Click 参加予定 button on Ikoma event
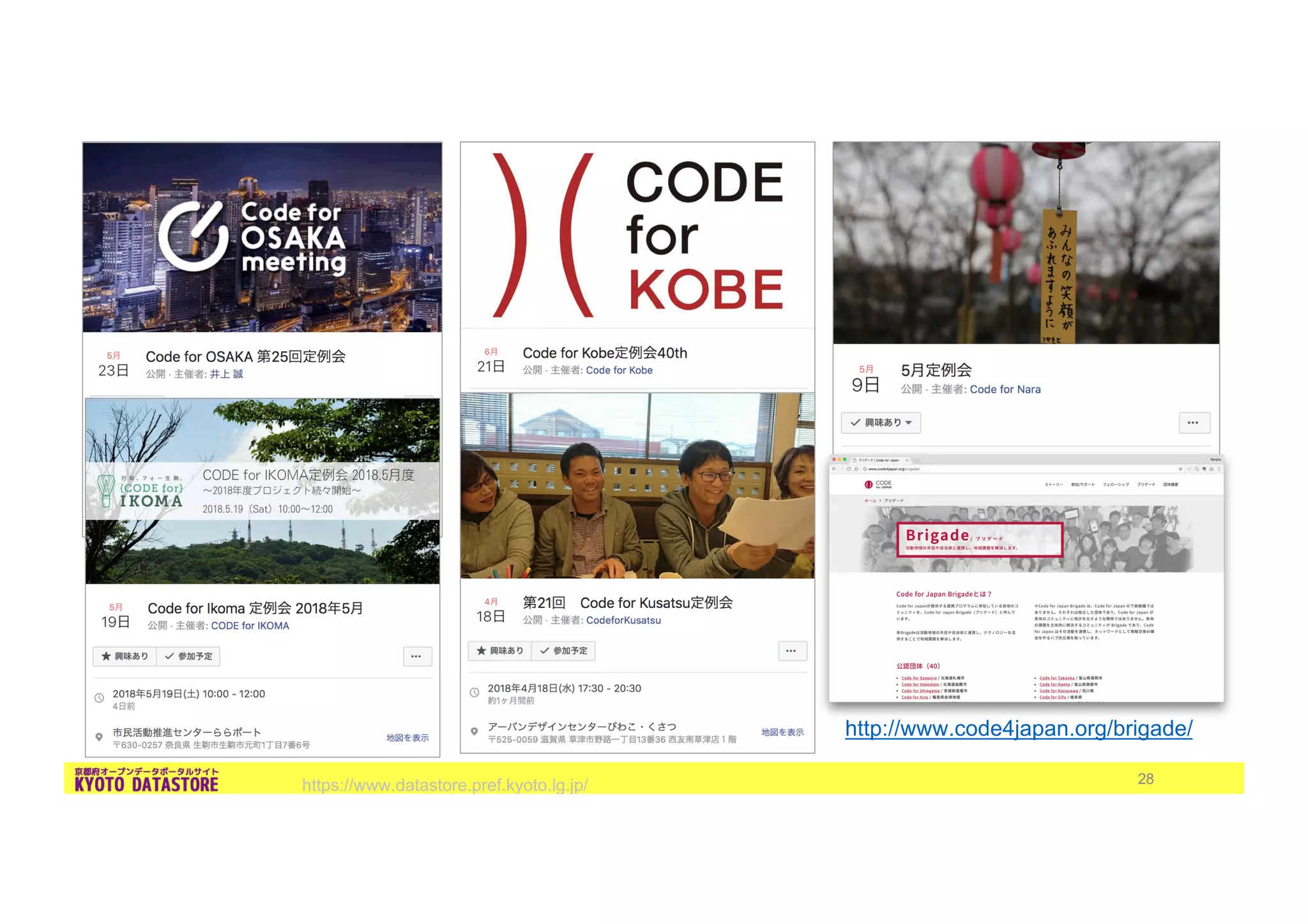The image size is (1308, 924). (188, 656)
